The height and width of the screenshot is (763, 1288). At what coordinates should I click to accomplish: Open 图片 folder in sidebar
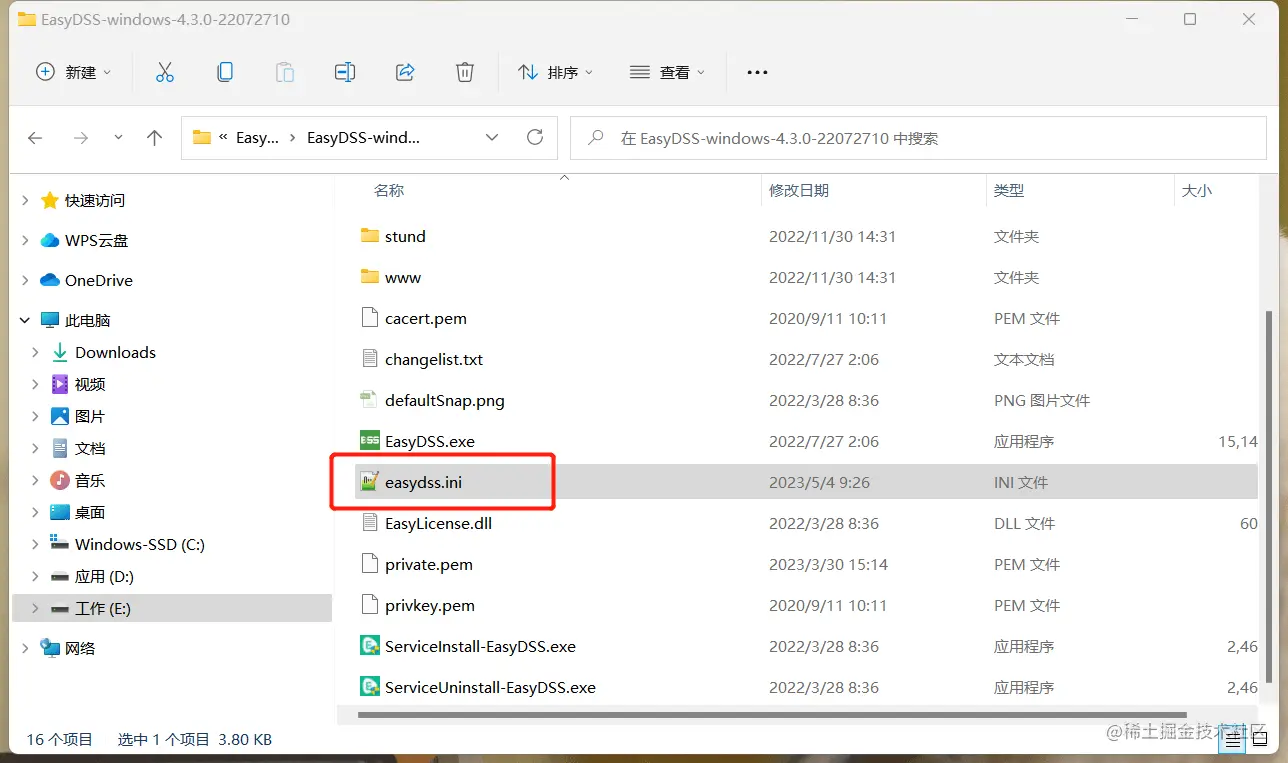pos(90,416)
